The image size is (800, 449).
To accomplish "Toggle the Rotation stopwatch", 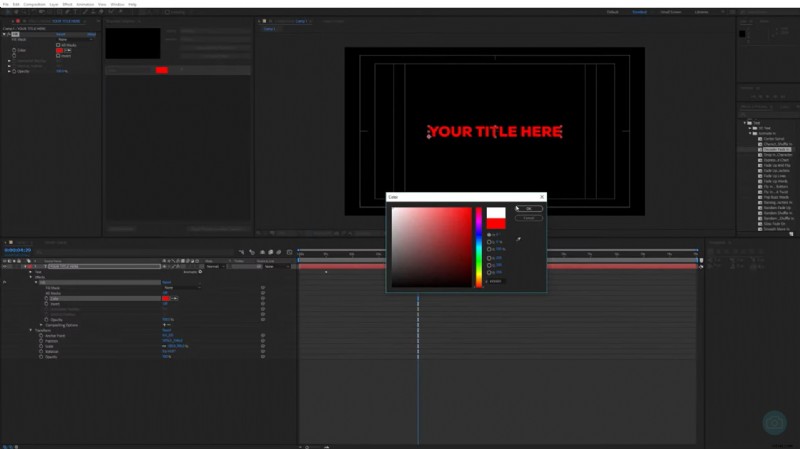I will (x=41, y=352).
